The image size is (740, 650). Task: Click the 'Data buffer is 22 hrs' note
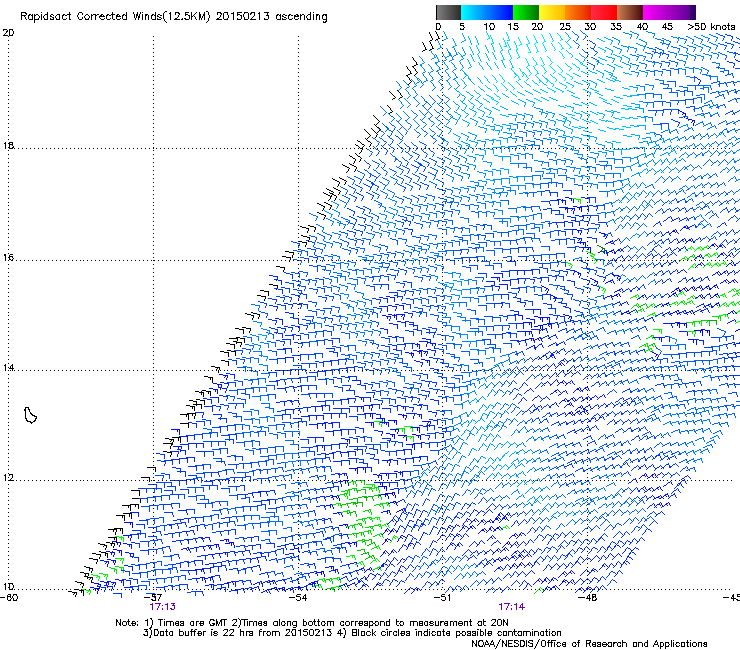[x=238, y=633]
